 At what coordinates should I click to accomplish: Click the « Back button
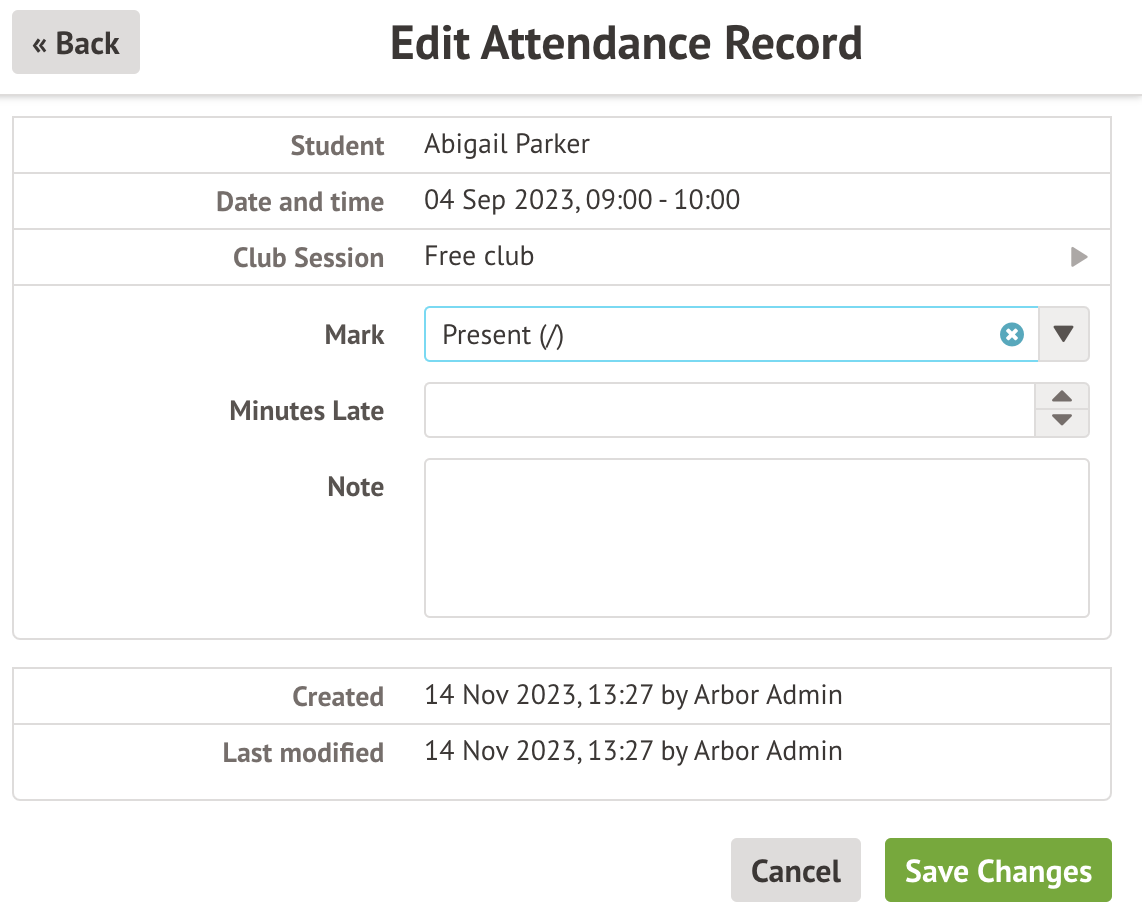click(x=75, y=42)
